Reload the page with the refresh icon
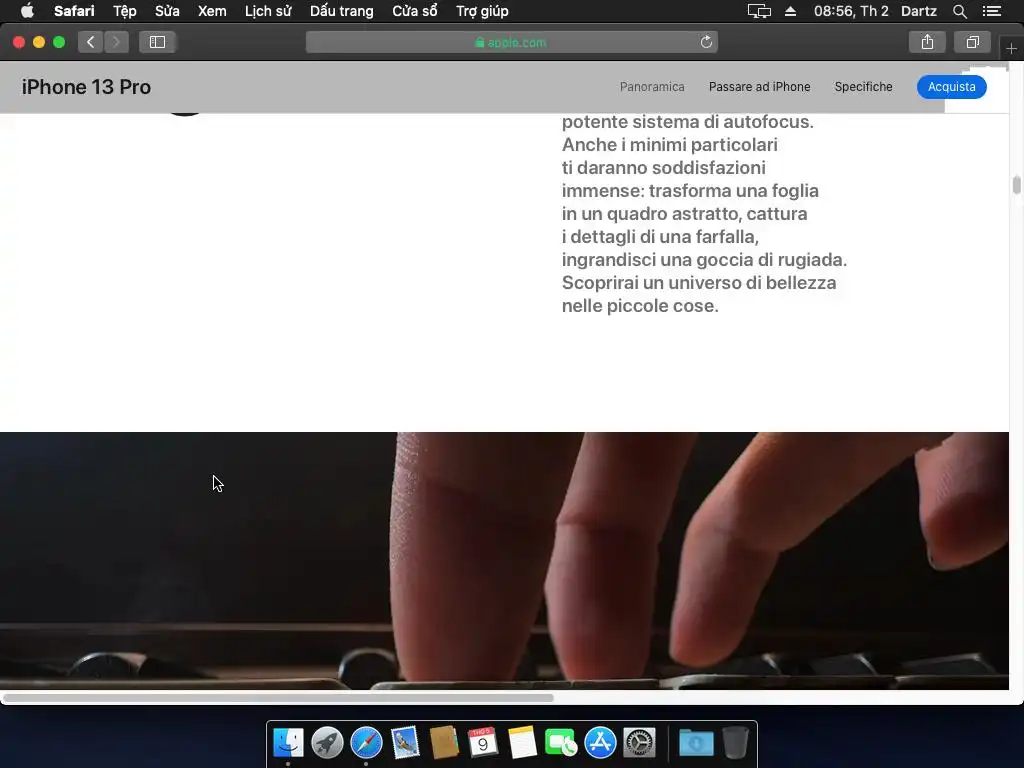 coord(706,42)
